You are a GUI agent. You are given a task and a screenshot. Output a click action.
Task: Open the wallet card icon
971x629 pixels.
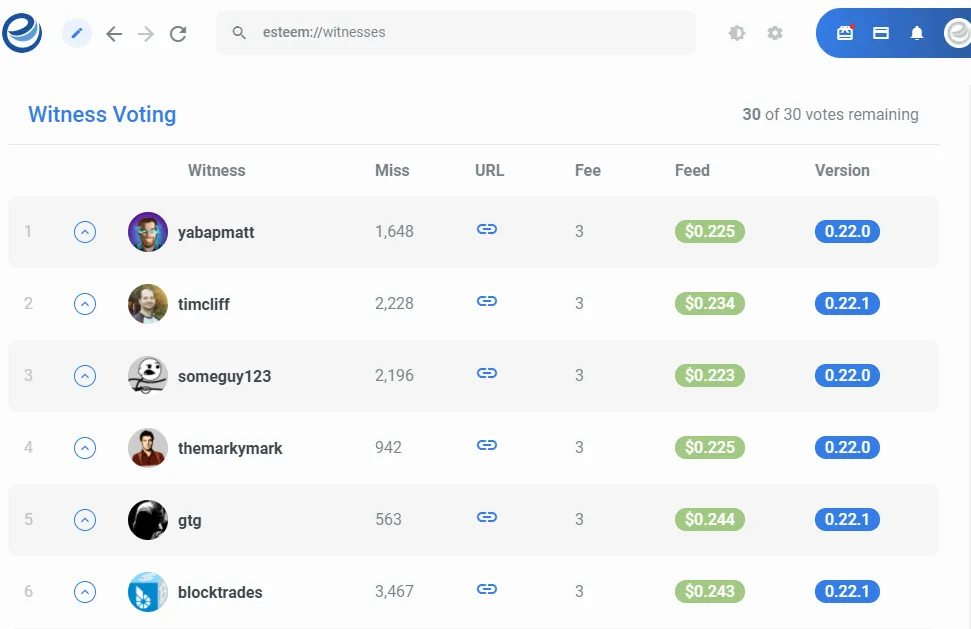coord(881,33)
